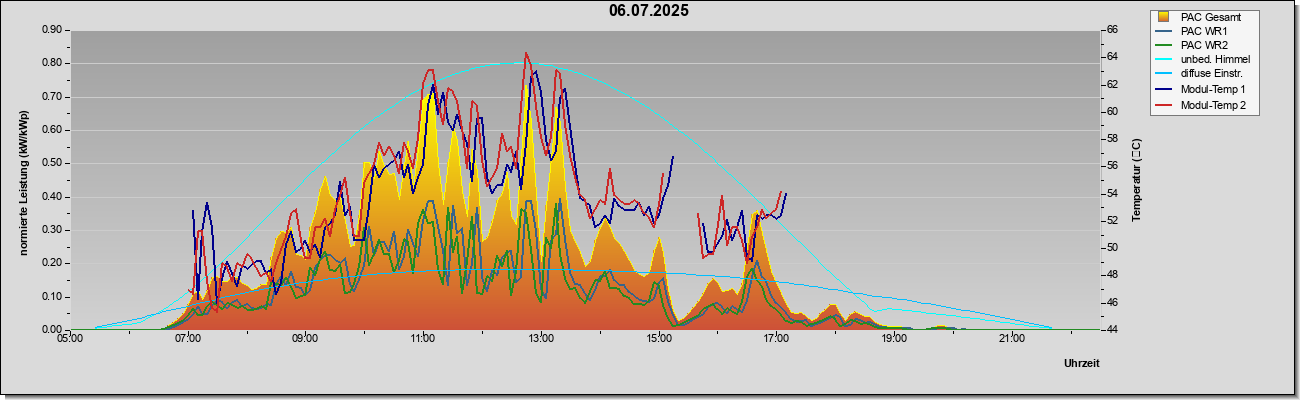Click the PAC Gesamt orange legend swatch

point(1165,17)
